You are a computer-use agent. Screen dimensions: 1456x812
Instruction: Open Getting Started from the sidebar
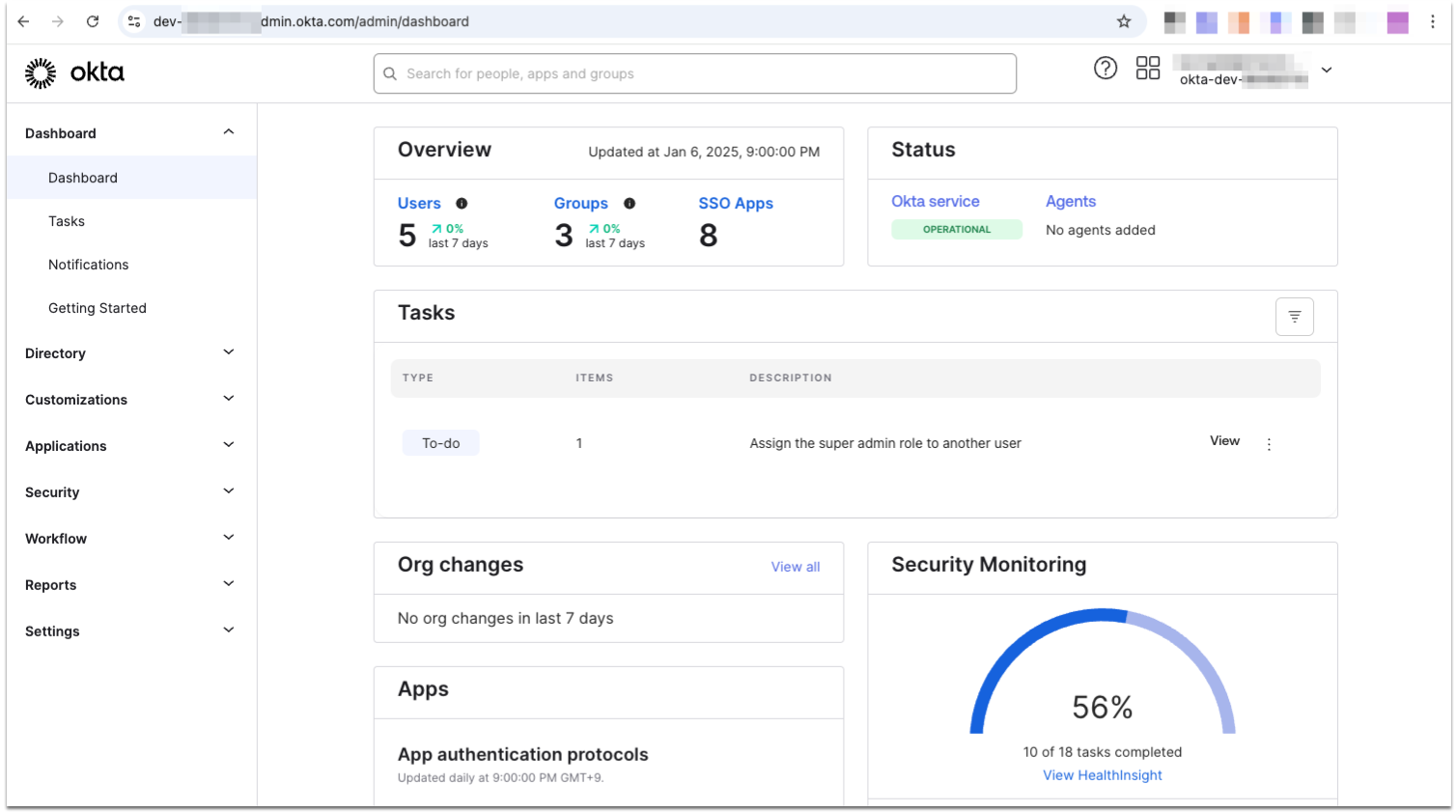[97, 307]
